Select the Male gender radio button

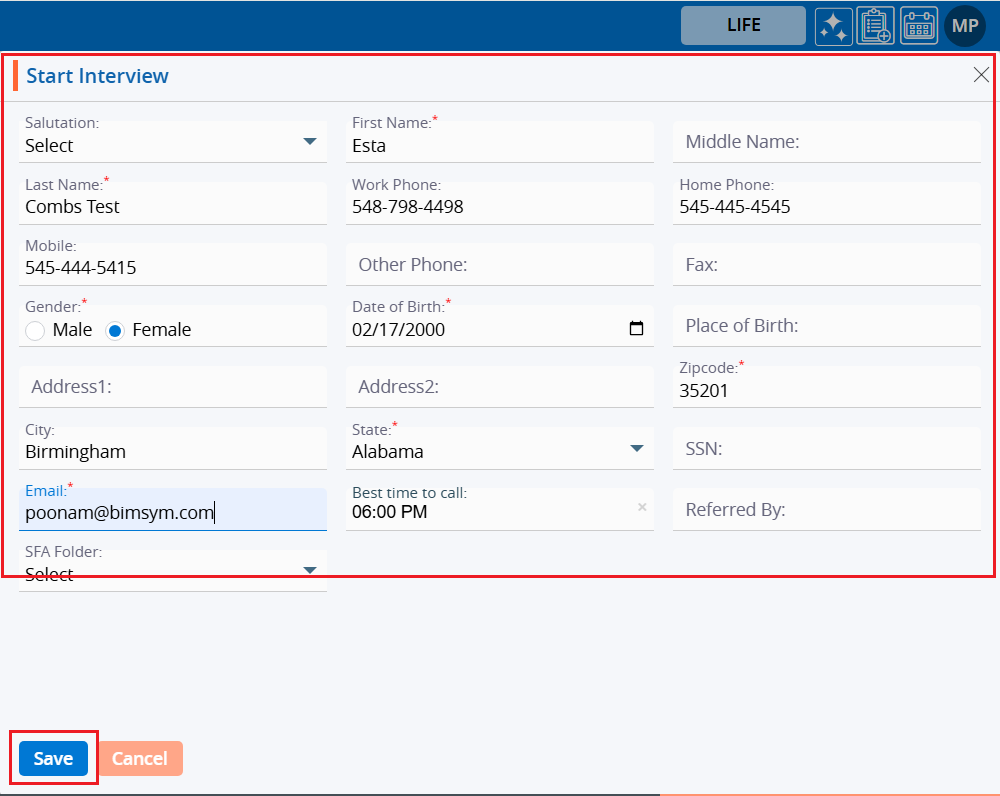coord(35,330)
